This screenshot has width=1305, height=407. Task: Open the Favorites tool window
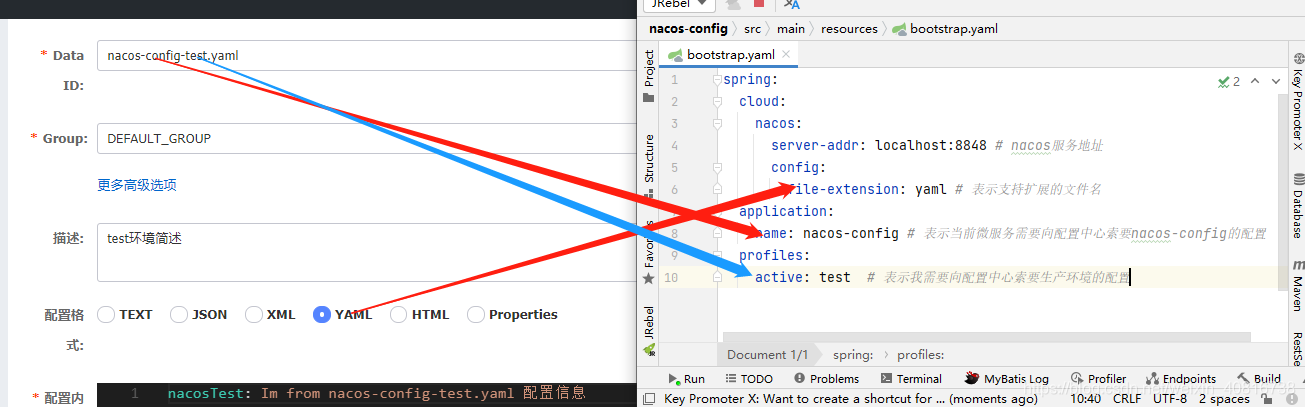click(648, 250)
